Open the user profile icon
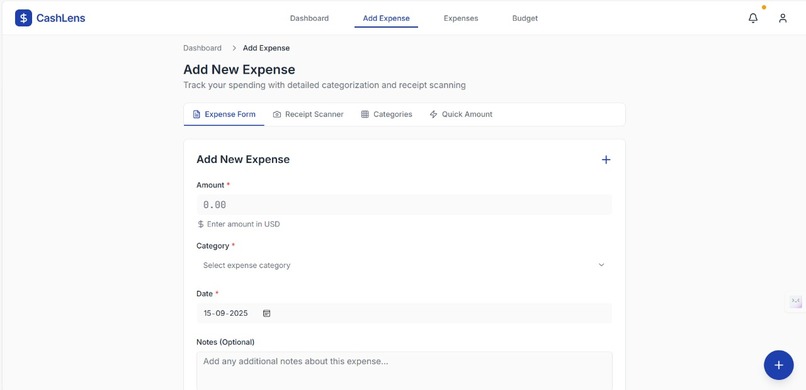The height and width of the screenshot is (390, 806). click(x=782, y=18)
